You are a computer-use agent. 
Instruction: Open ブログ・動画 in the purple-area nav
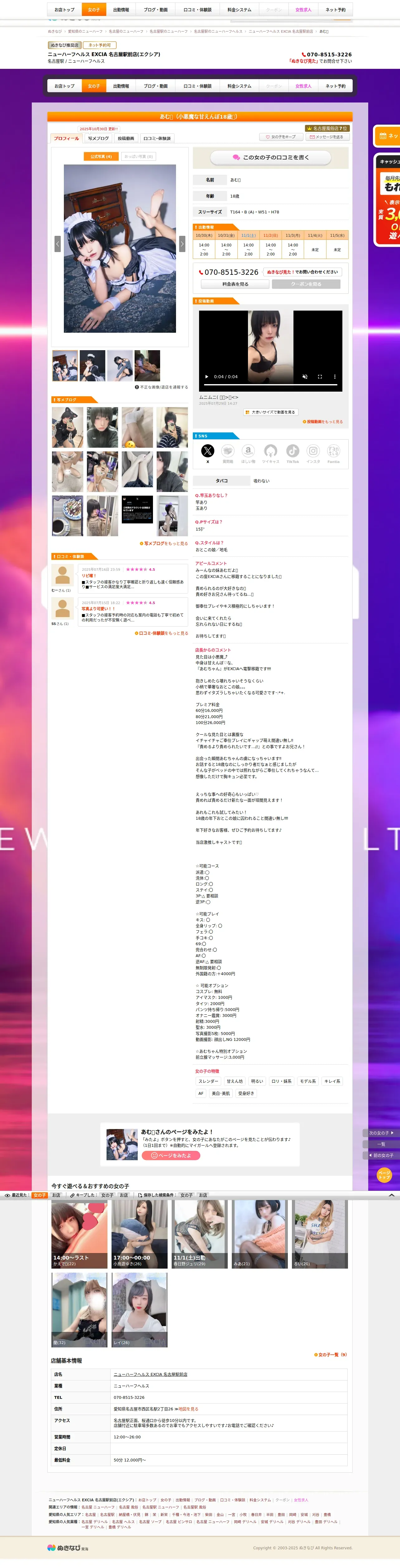click(156, 86)
